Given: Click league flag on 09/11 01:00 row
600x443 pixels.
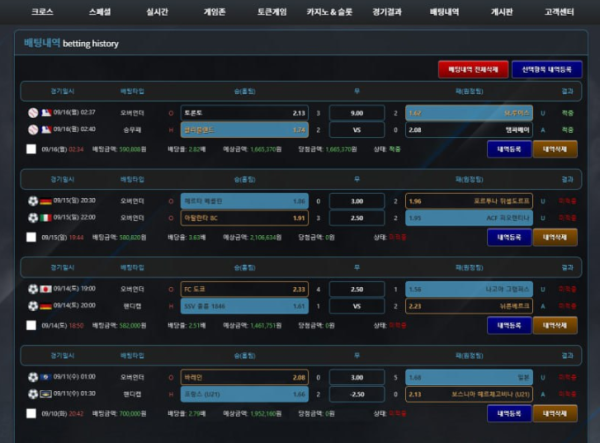Looking at the screenshot, I should 46,377.
